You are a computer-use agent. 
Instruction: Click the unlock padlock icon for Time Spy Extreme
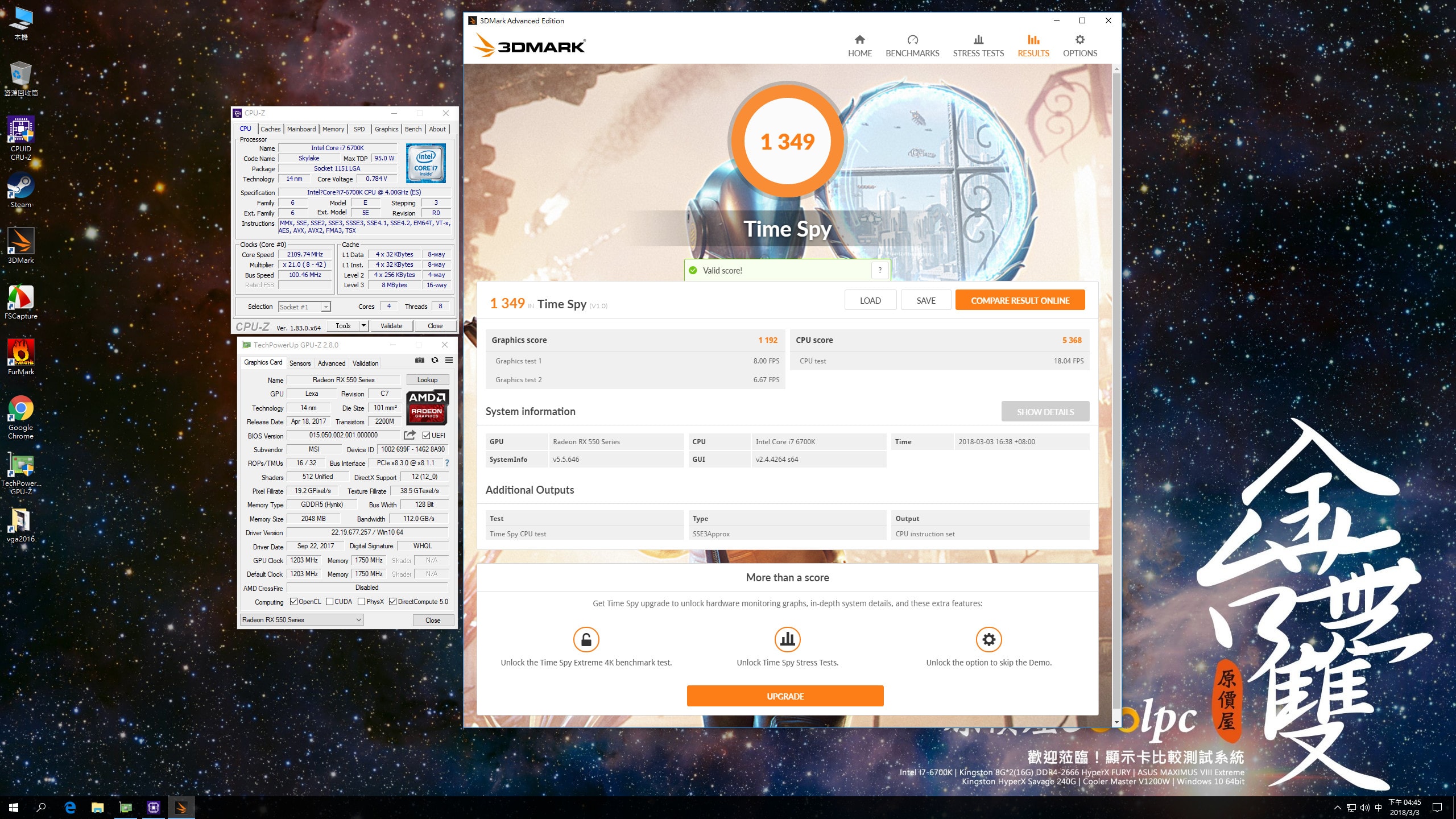pyautogui.click(x=586, y=639)
